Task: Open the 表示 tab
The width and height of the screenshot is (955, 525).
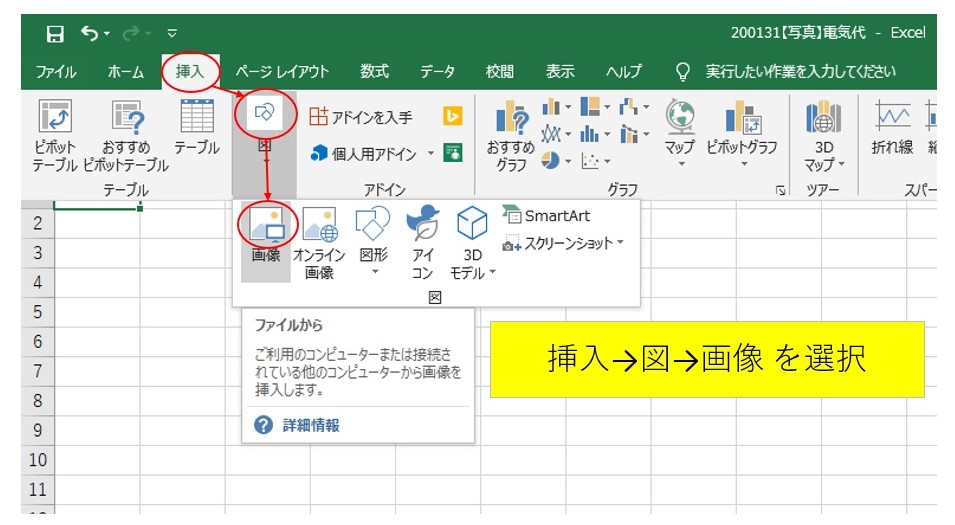Action: [x=560, y=72]
